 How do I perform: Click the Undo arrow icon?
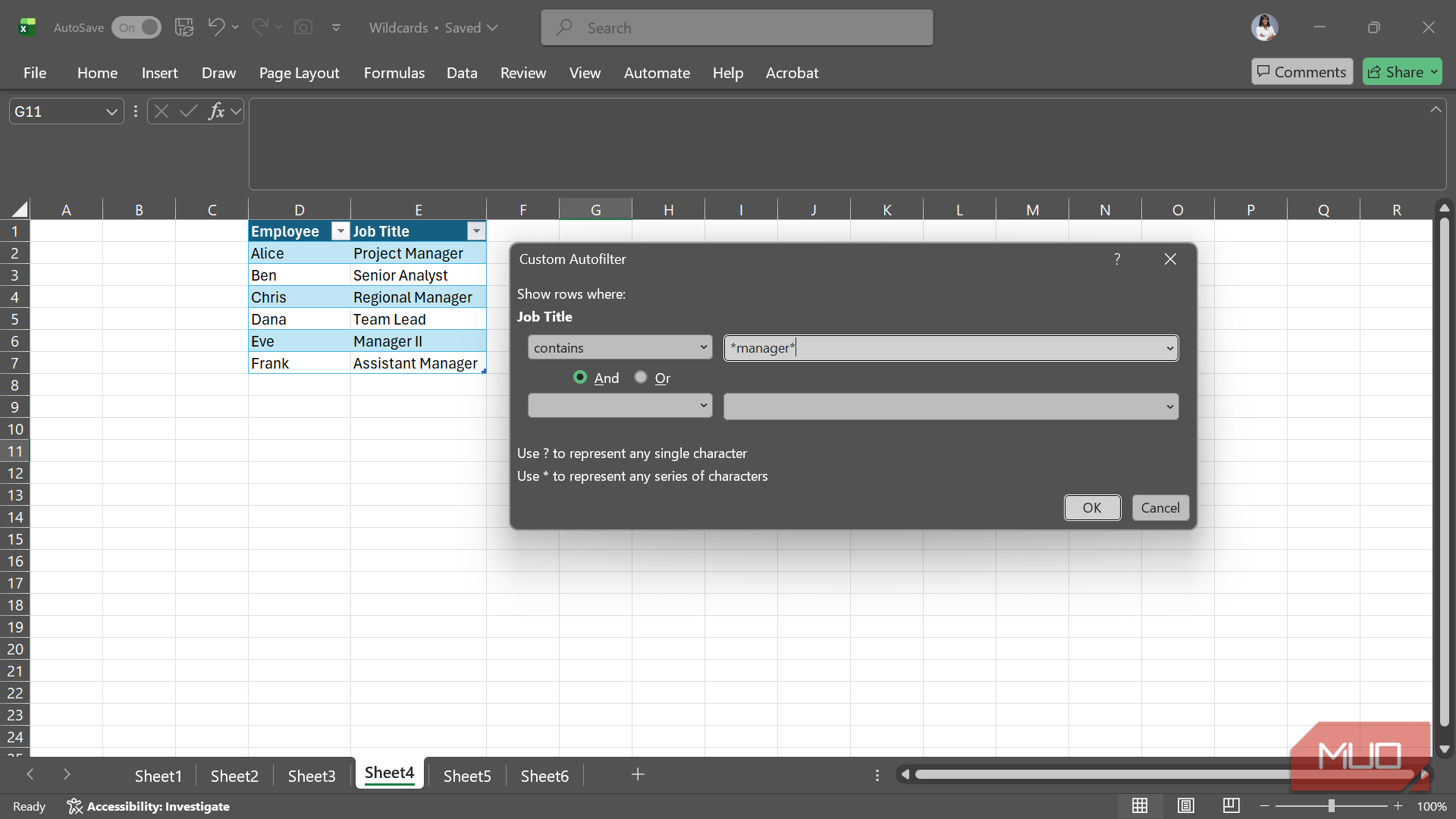[216, 27]
